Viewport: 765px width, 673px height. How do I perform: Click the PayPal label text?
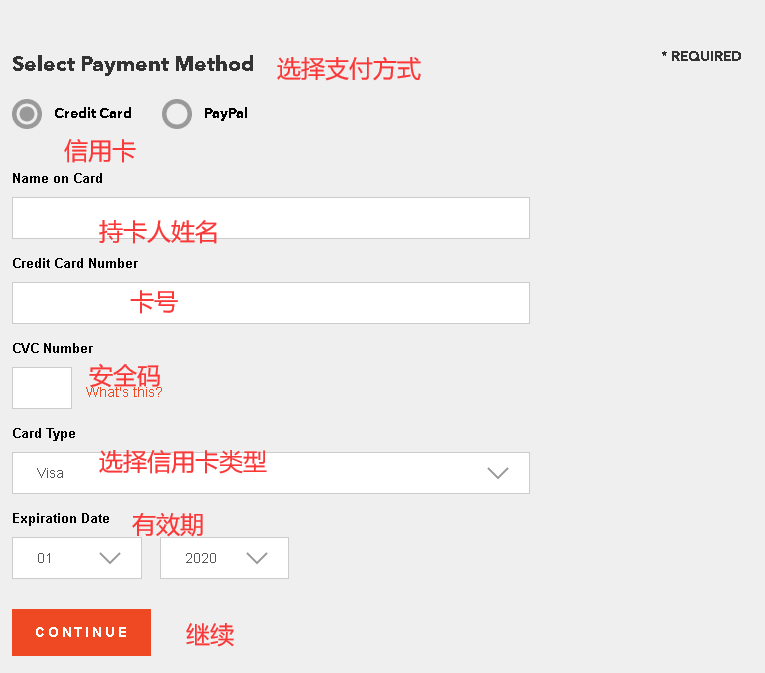[x=226, y=113]
